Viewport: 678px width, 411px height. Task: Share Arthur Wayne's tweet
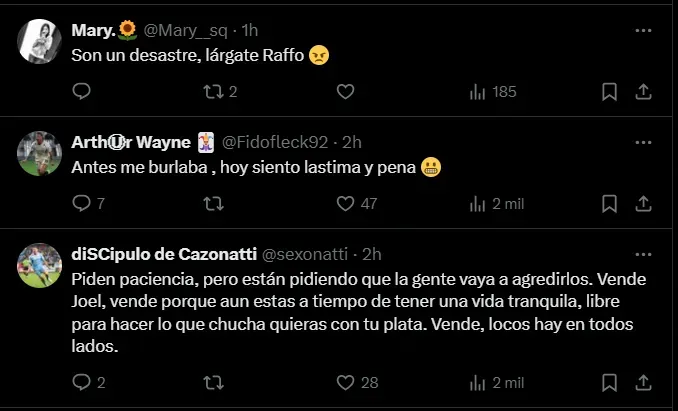click(644, 203)
